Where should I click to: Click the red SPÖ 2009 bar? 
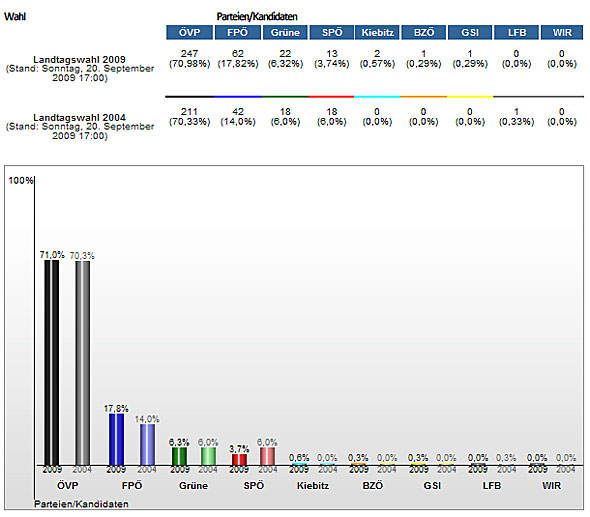pos(239,460)
